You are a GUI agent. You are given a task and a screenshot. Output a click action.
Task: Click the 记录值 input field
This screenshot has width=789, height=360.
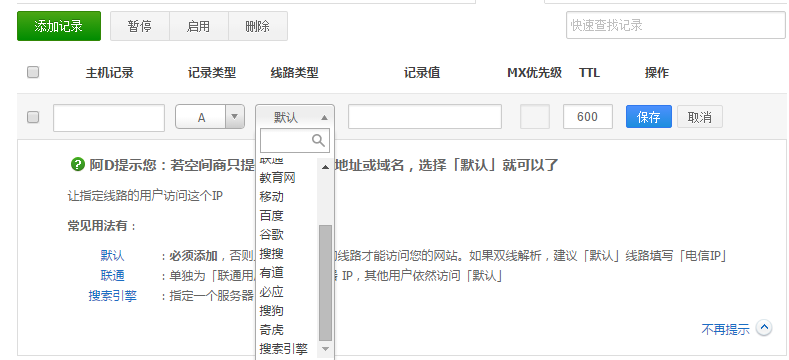coord(425,117)
